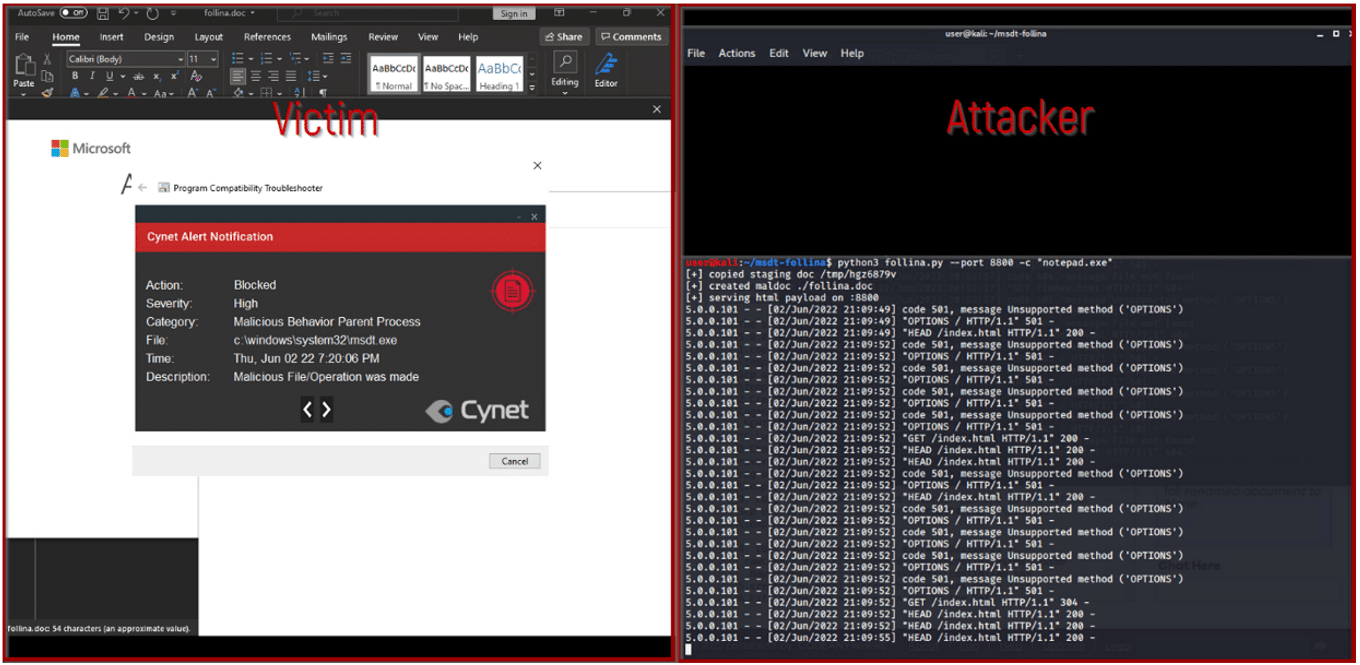Viewport: 1360px width, 665px height.
Task: Click the Align Right icon
Action: (272, 76)
